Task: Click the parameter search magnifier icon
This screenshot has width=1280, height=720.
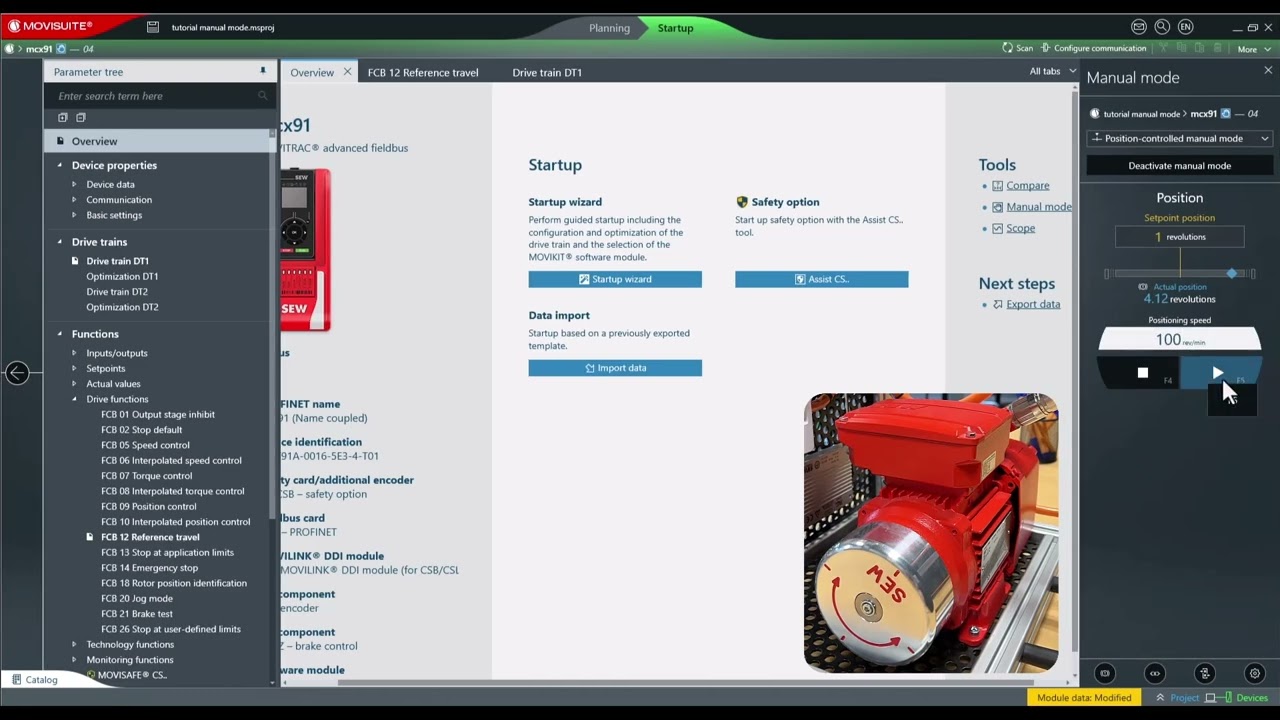Action: point(263,96)
